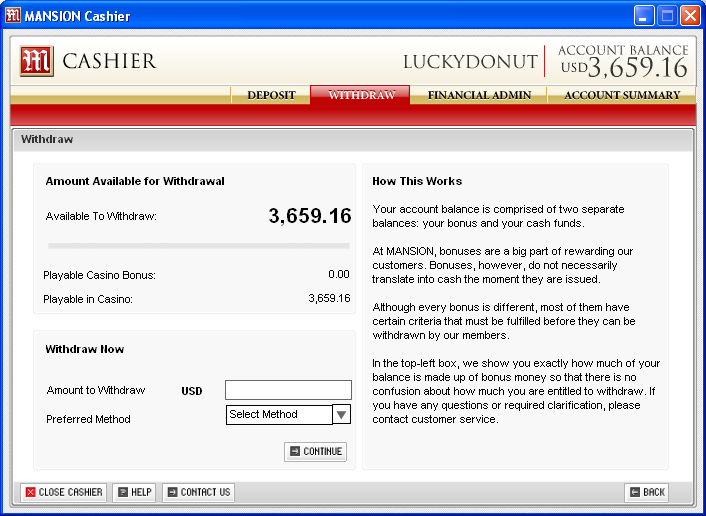The image size is (706, 516).
Task: Click the Amount to Withdraw input field
Action: click(288, 390)
